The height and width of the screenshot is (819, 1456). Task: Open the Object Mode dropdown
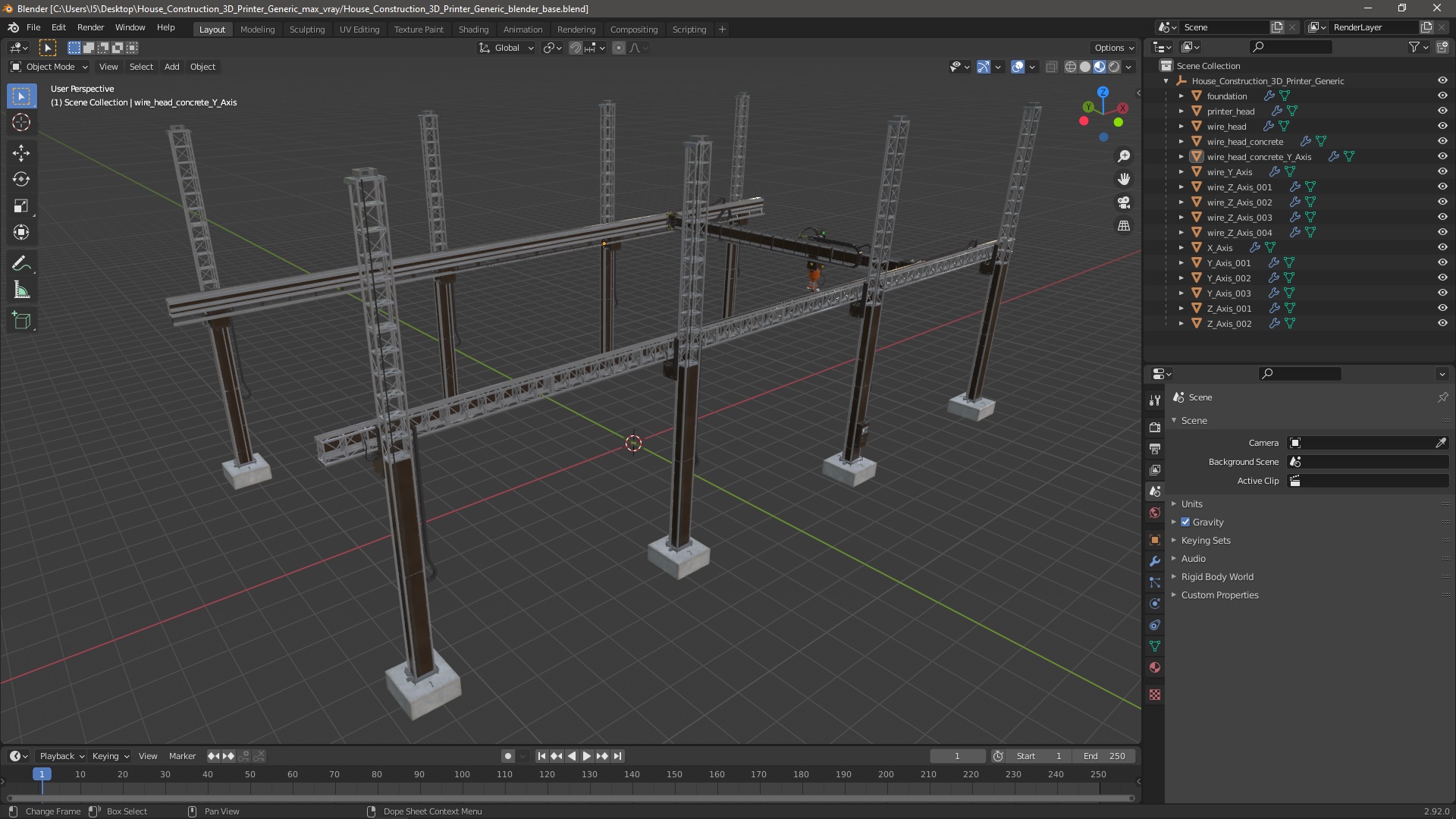[49, 67]
